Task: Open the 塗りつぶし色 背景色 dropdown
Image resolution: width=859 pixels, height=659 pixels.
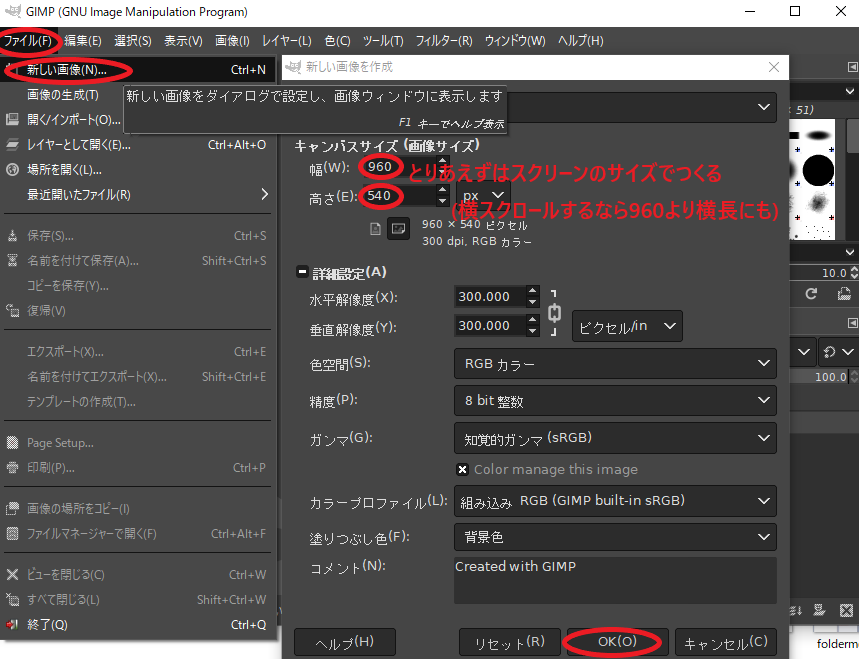Action: point(615,537)
